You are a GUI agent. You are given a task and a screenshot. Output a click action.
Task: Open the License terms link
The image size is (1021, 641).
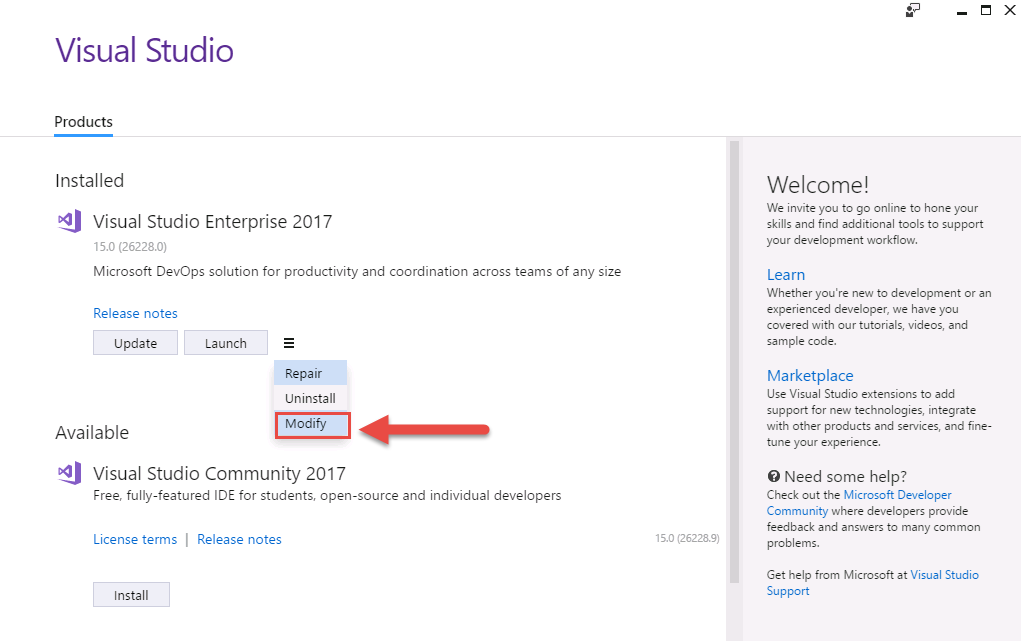135,539
